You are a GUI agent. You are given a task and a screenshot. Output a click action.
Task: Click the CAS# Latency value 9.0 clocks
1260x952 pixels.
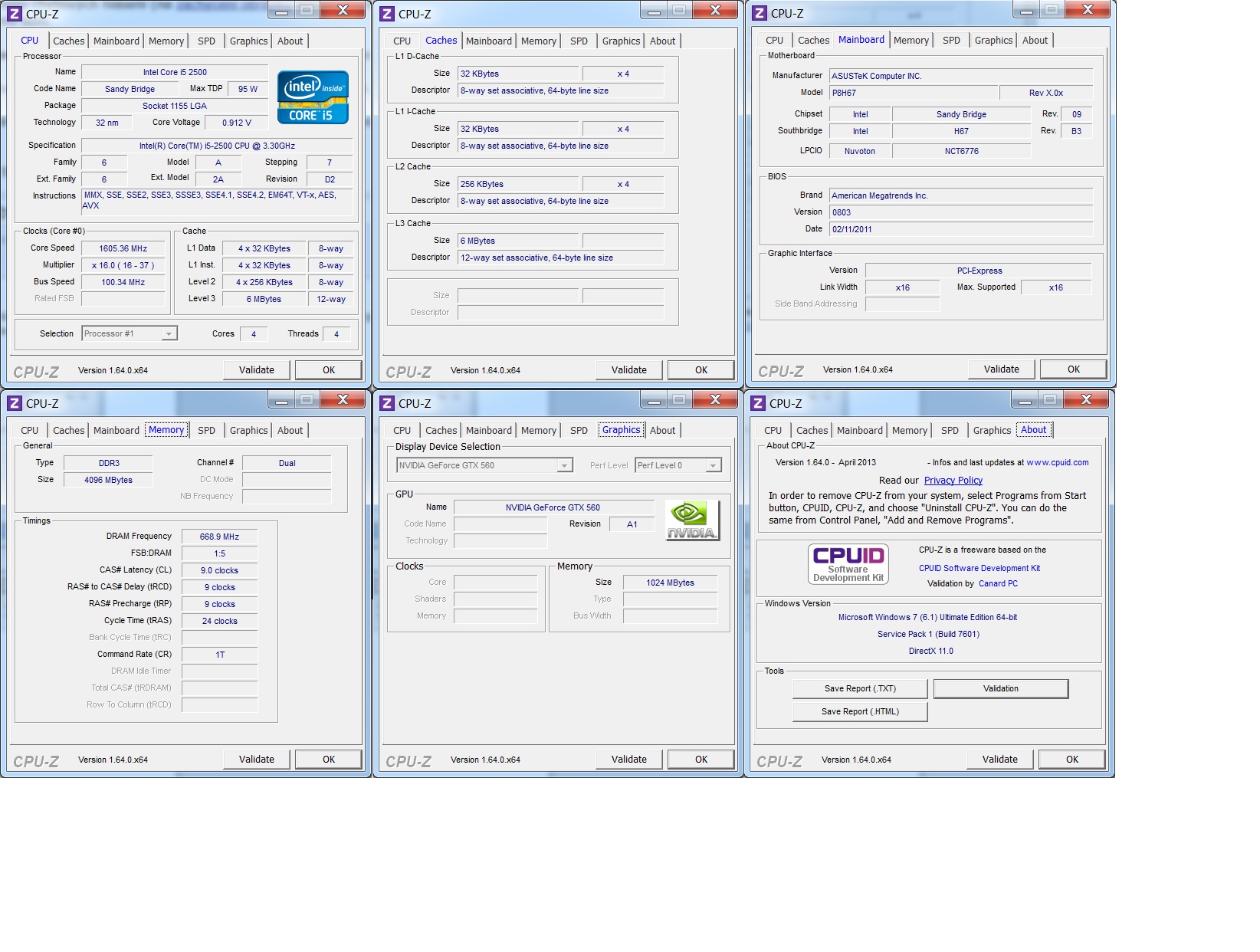pos(220,571)
